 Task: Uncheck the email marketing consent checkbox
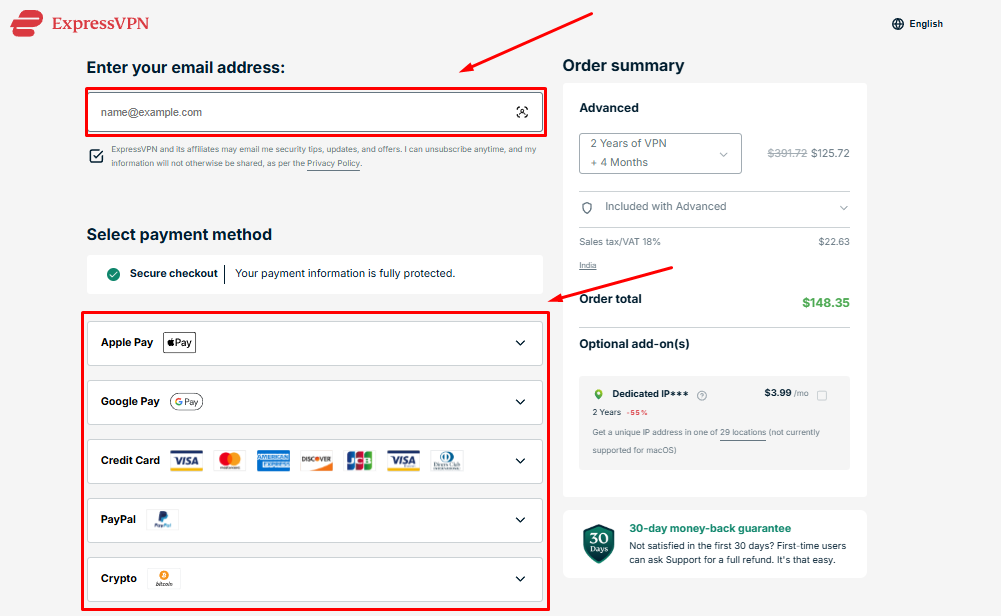96,156
